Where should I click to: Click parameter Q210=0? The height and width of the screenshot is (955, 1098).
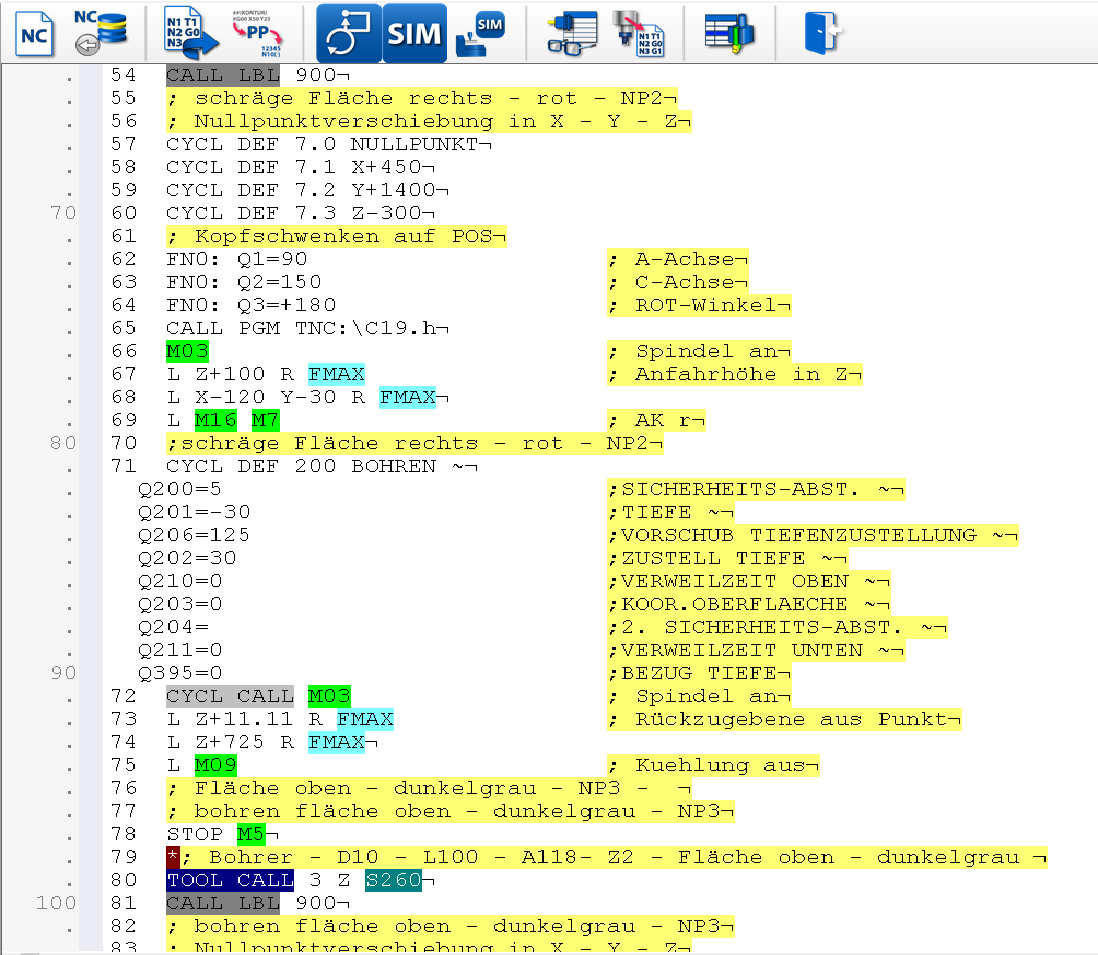(180, 581)
